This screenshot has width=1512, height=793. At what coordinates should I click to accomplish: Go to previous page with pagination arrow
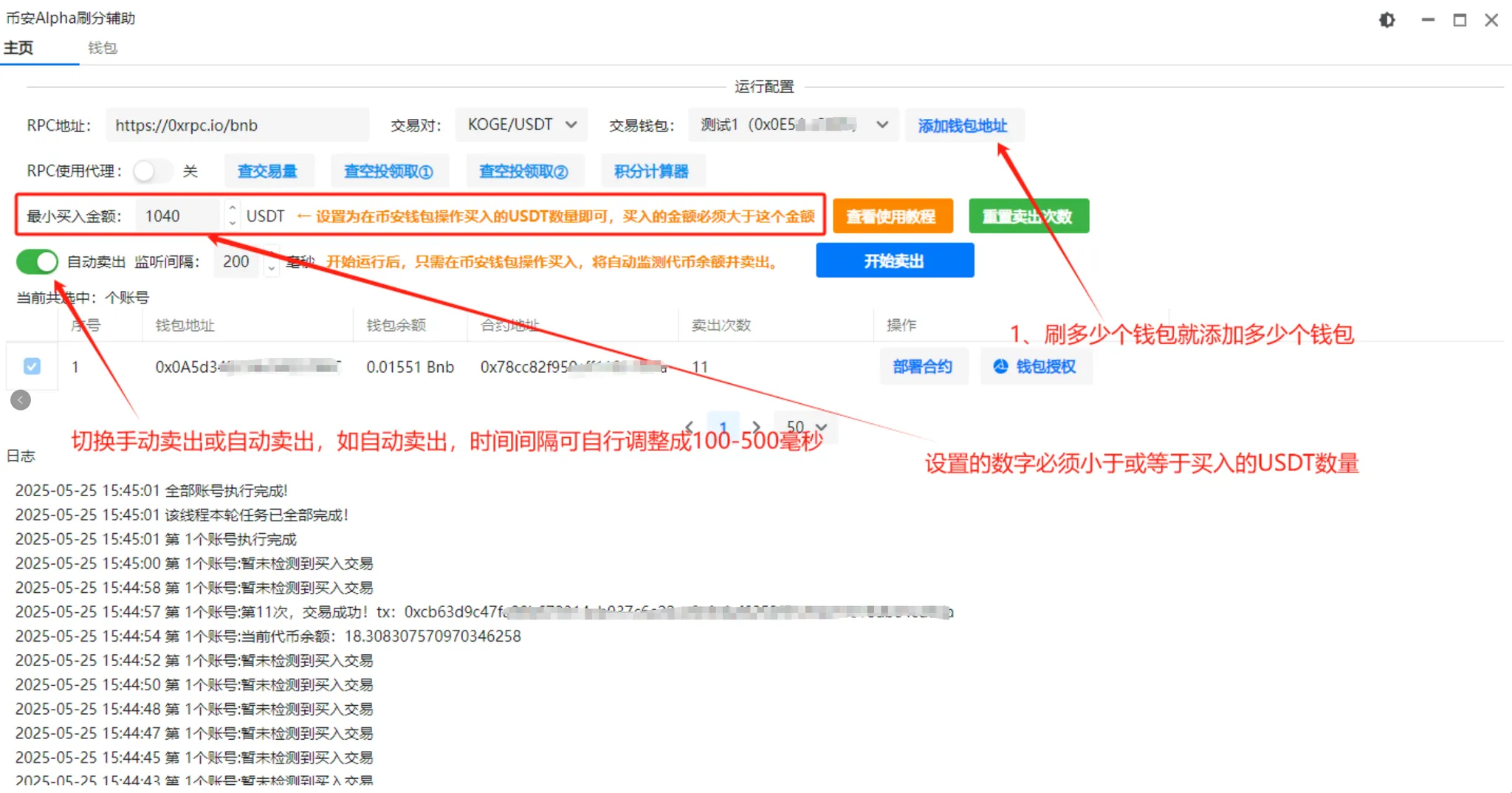click(x=690, y=427)
